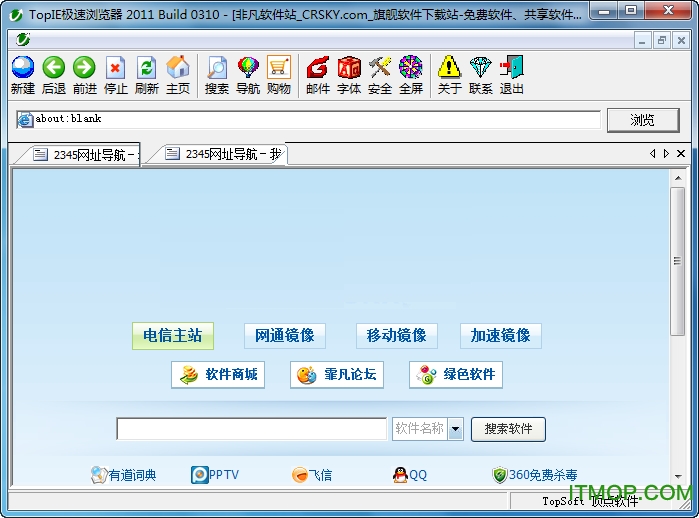
Task: Stop loading with the 停止 icon
Action: tap(115, 74)
